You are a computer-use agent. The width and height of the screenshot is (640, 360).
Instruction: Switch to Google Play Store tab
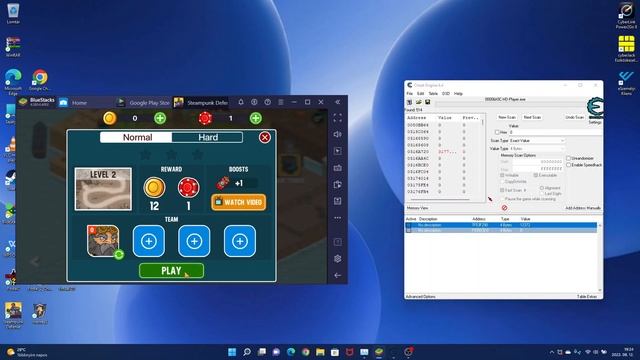click(x=143, y=102)
